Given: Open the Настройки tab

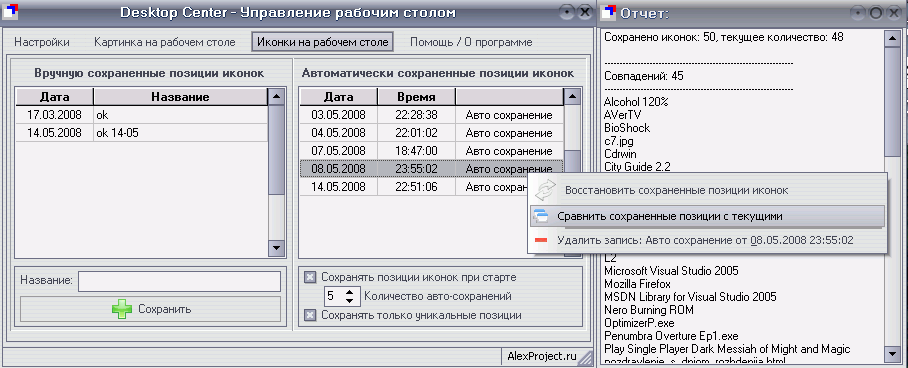Looking at the screenshot, I should click(x=42, y=42).
